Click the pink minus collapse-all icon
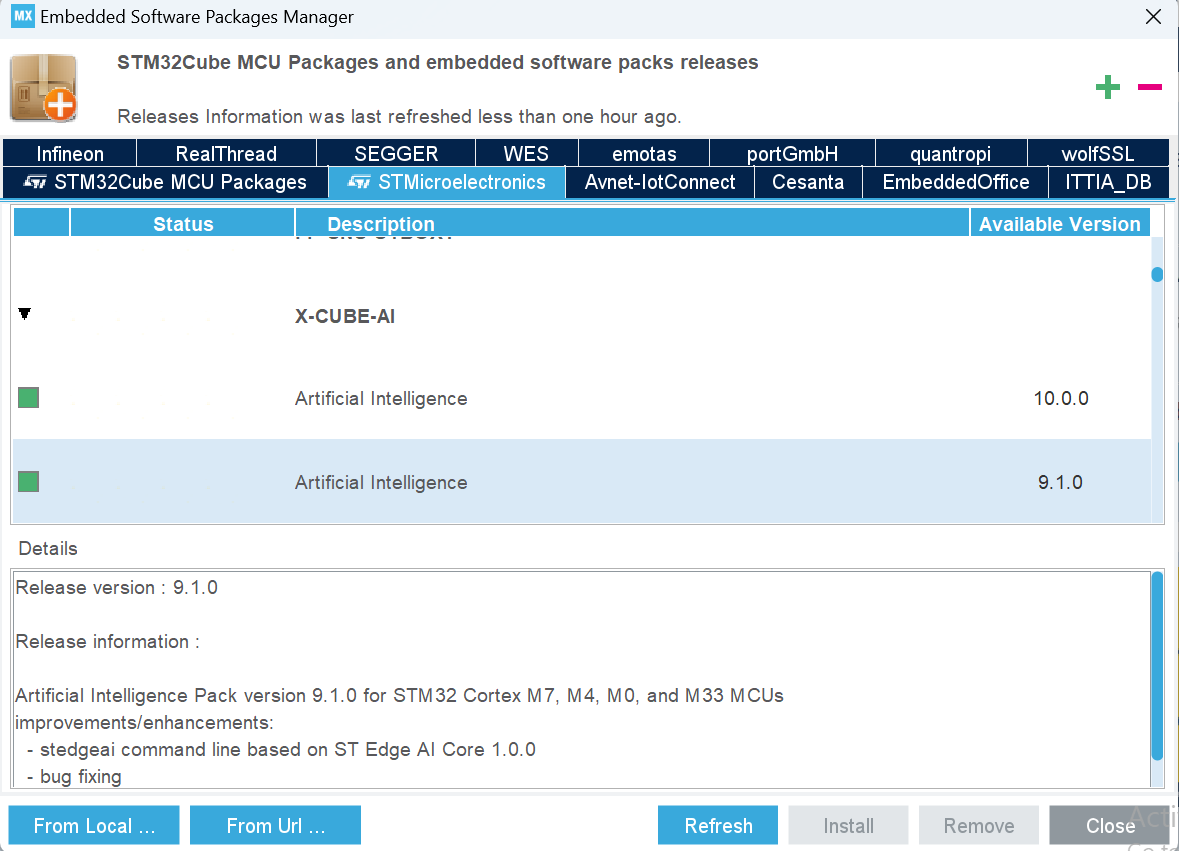This screenshot has width=1179, height=851. [x=1149, y=88]
